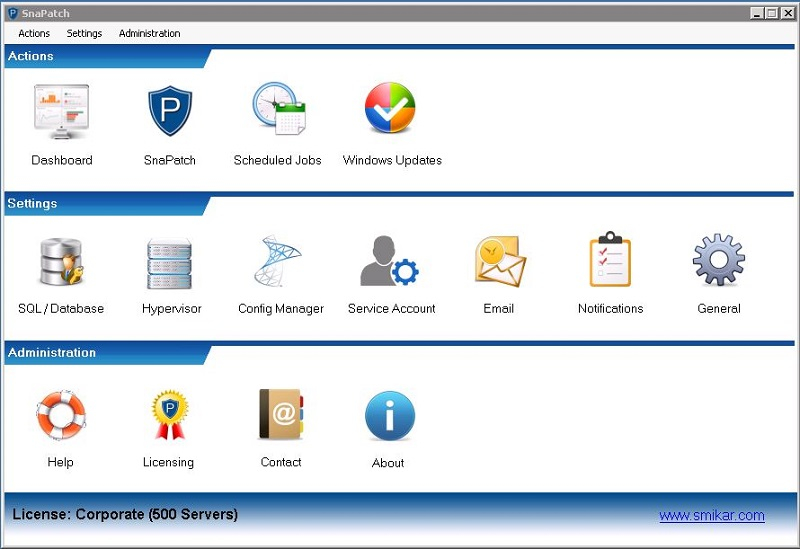Click the About label
The width and height of the screenshot is (800, 549).
(x=388, y=463)
